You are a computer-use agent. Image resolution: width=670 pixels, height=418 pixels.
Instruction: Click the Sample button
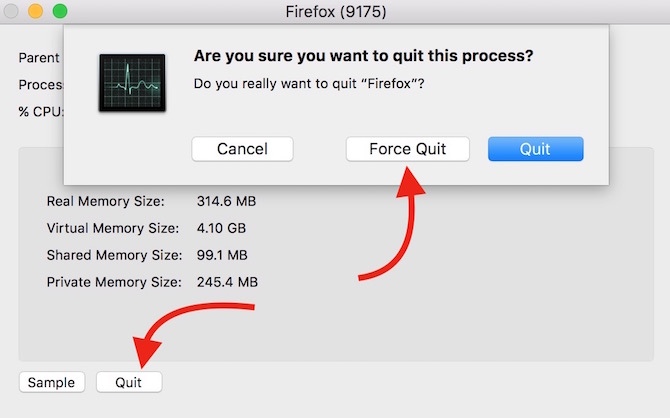tap(51, 382)
